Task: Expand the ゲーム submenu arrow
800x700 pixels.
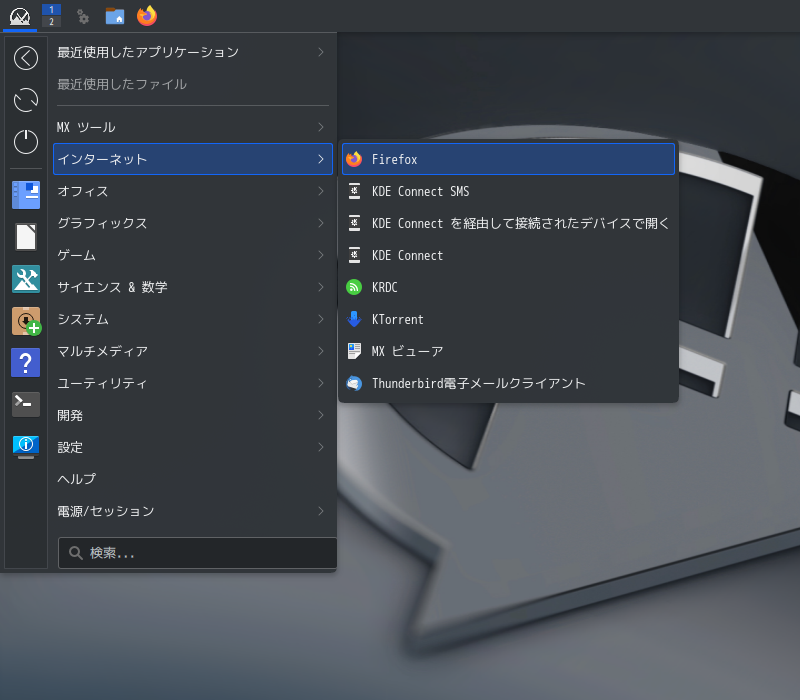Action: (x=320, y=255)
